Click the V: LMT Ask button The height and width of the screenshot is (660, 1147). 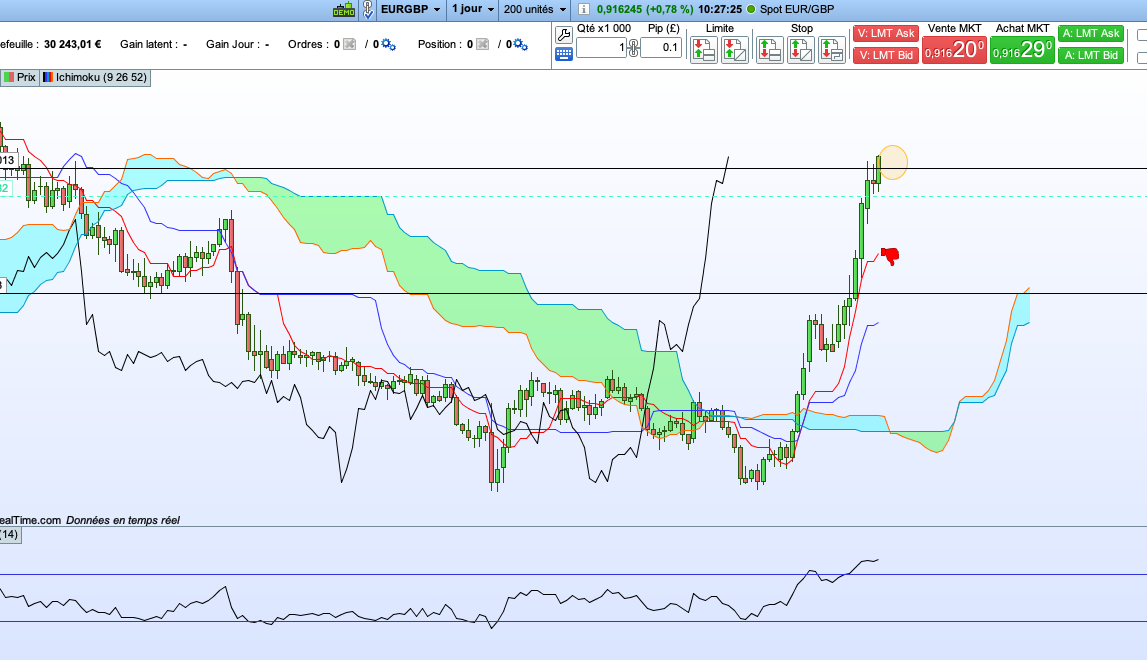886,34
